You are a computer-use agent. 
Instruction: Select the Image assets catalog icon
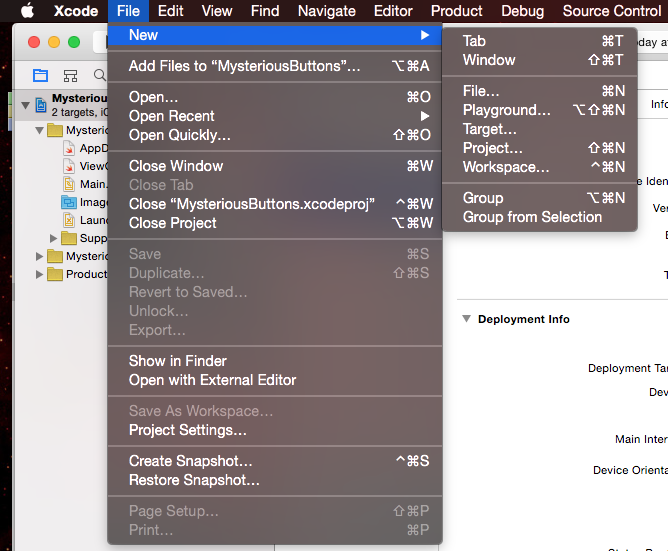pos(69,202)
